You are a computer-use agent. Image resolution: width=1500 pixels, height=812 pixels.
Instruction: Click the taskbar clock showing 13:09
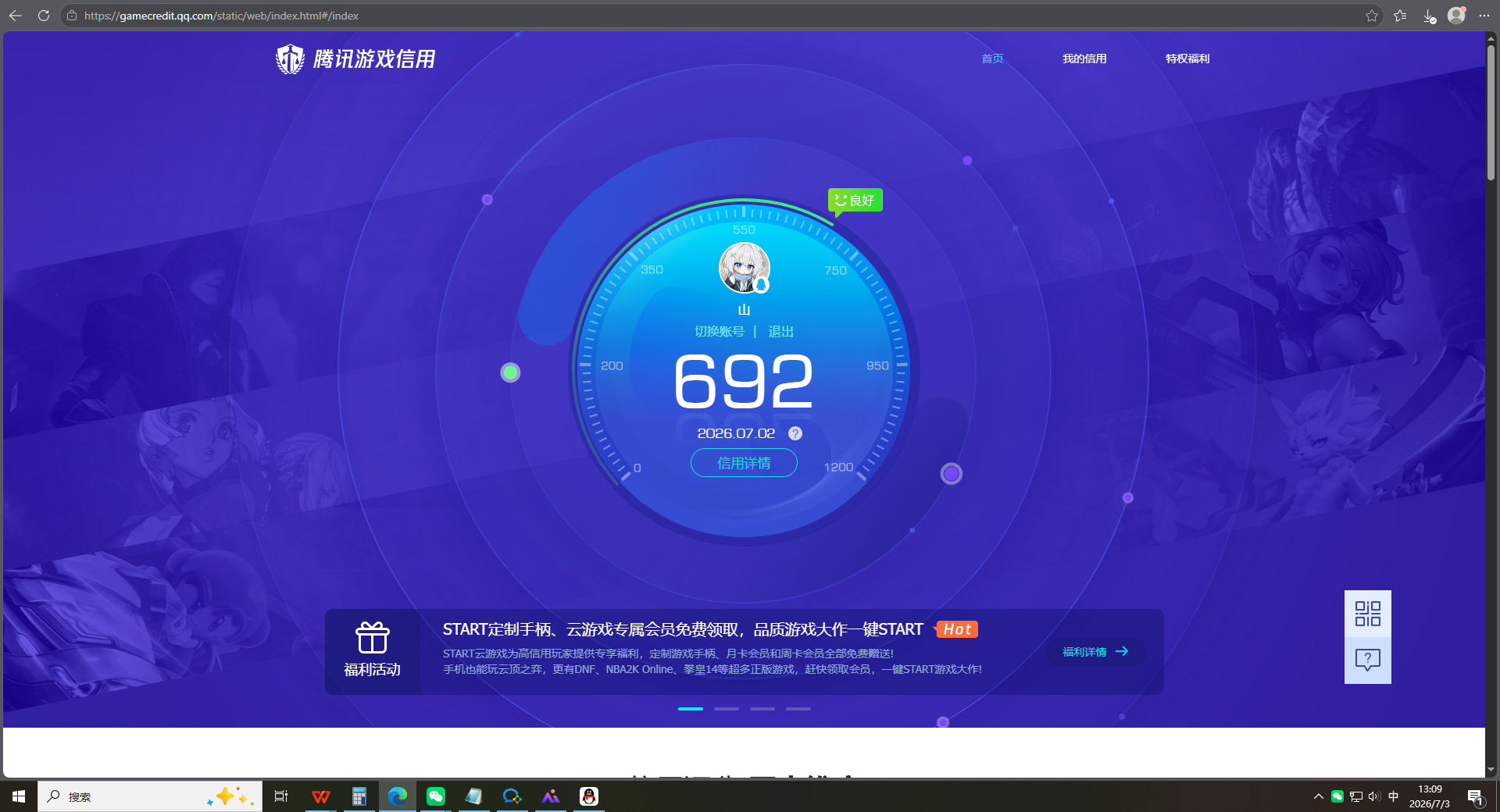1430,796
